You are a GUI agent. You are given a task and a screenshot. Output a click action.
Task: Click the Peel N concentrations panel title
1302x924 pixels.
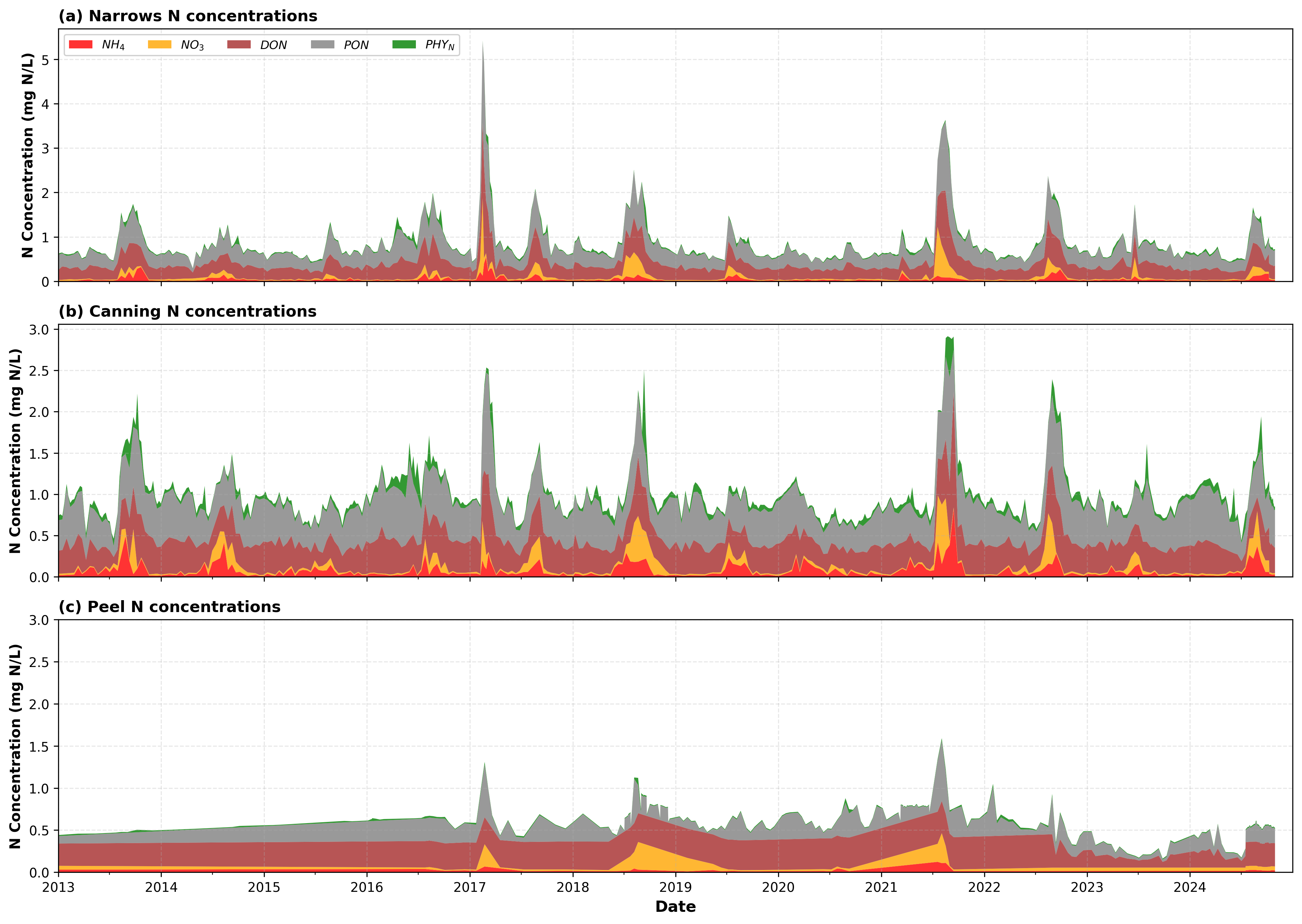[170, 606]
